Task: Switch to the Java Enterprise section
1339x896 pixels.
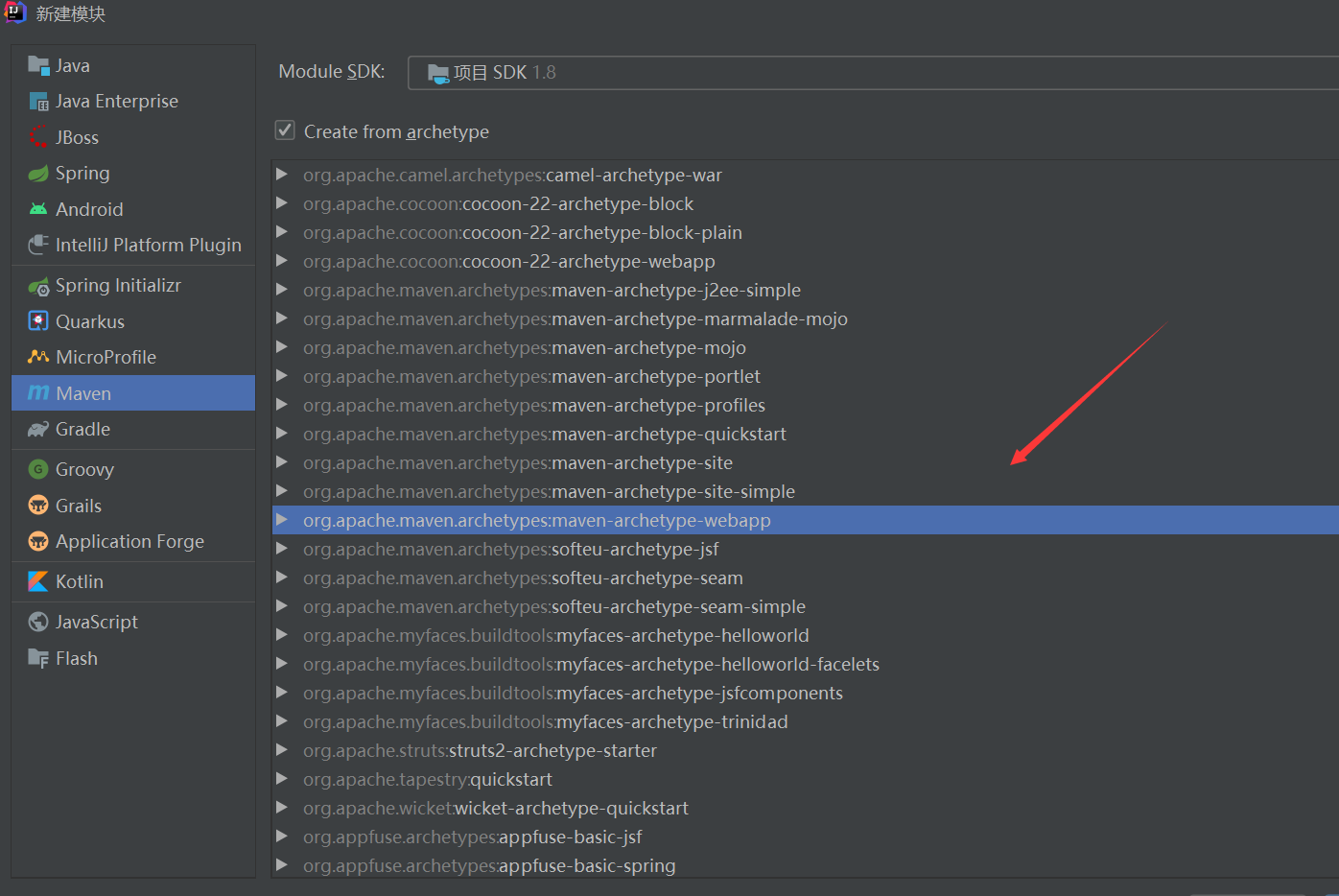Action: tap(117, 100)
